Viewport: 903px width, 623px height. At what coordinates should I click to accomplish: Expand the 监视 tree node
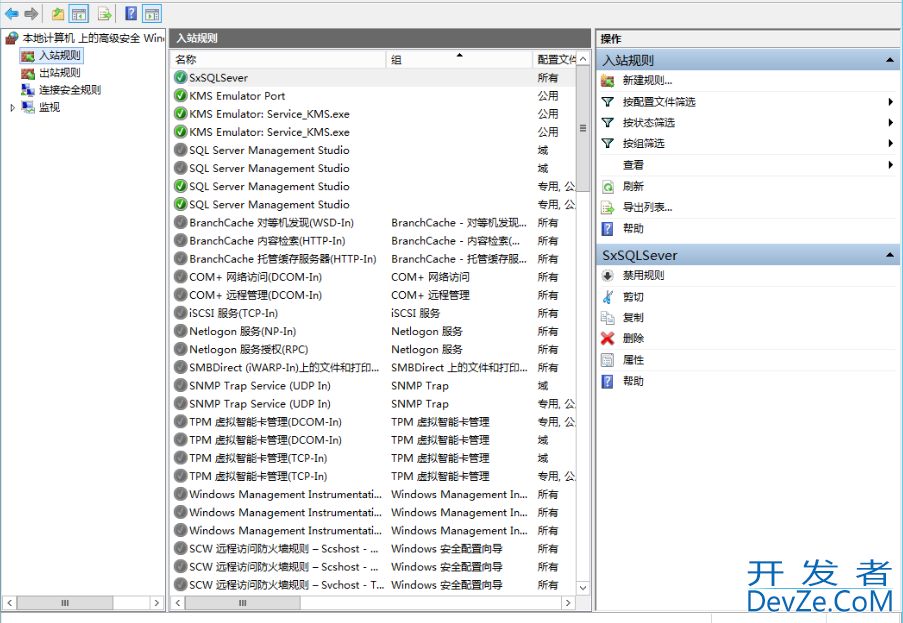point(13,107)
